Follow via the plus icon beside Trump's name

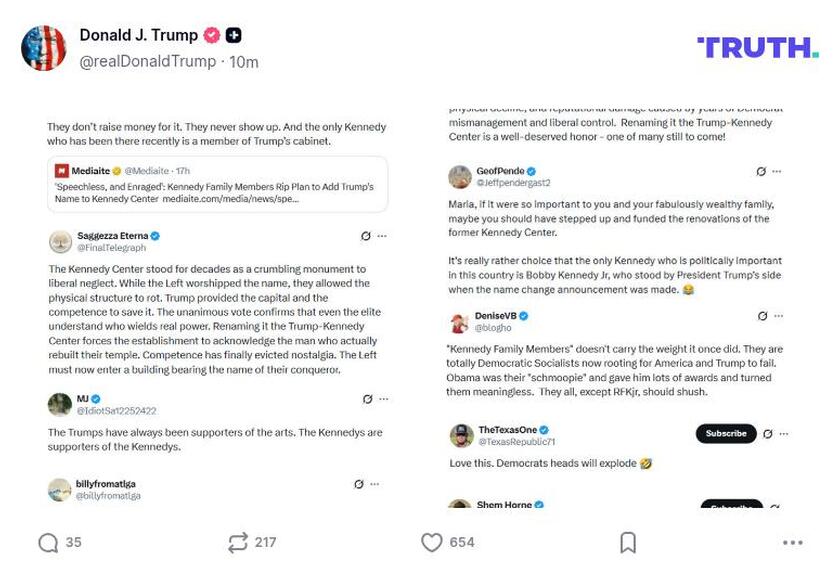pos(232,35)
